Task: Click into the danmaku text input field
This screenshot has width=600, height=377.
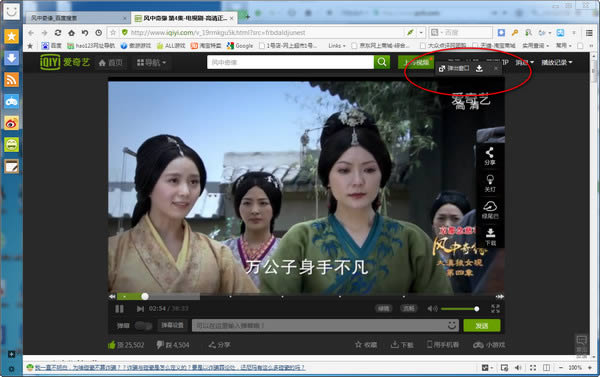Action: pyautogui.click(x=320, y=325)
